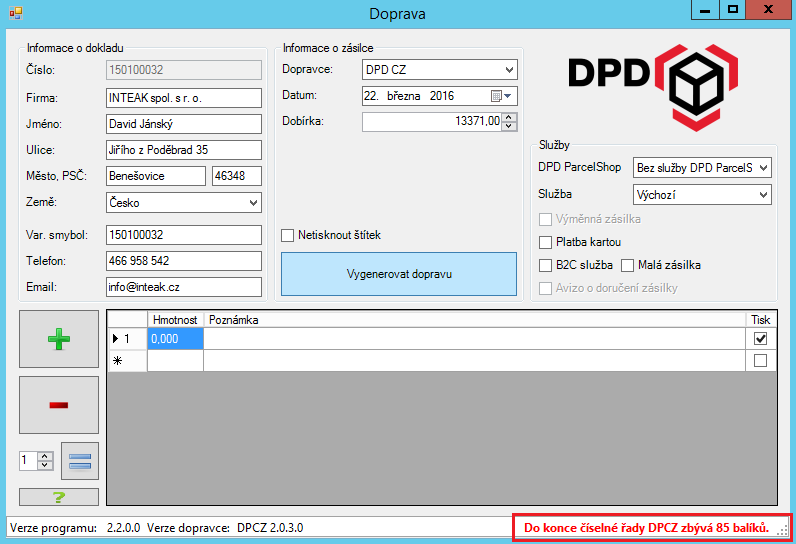
Task: Select row 1 via its row header
Action: tap(127, 338)
